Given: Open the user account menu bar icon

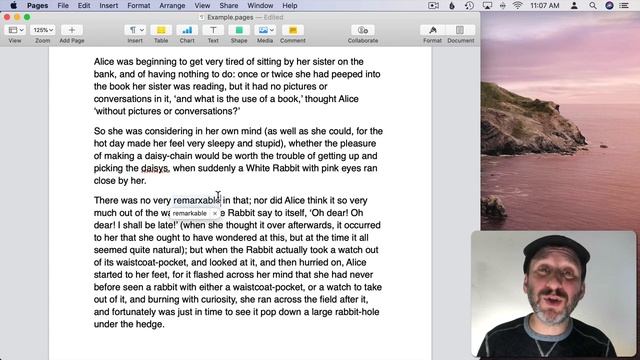Looking at the screenshot, I should pos(574,5).
